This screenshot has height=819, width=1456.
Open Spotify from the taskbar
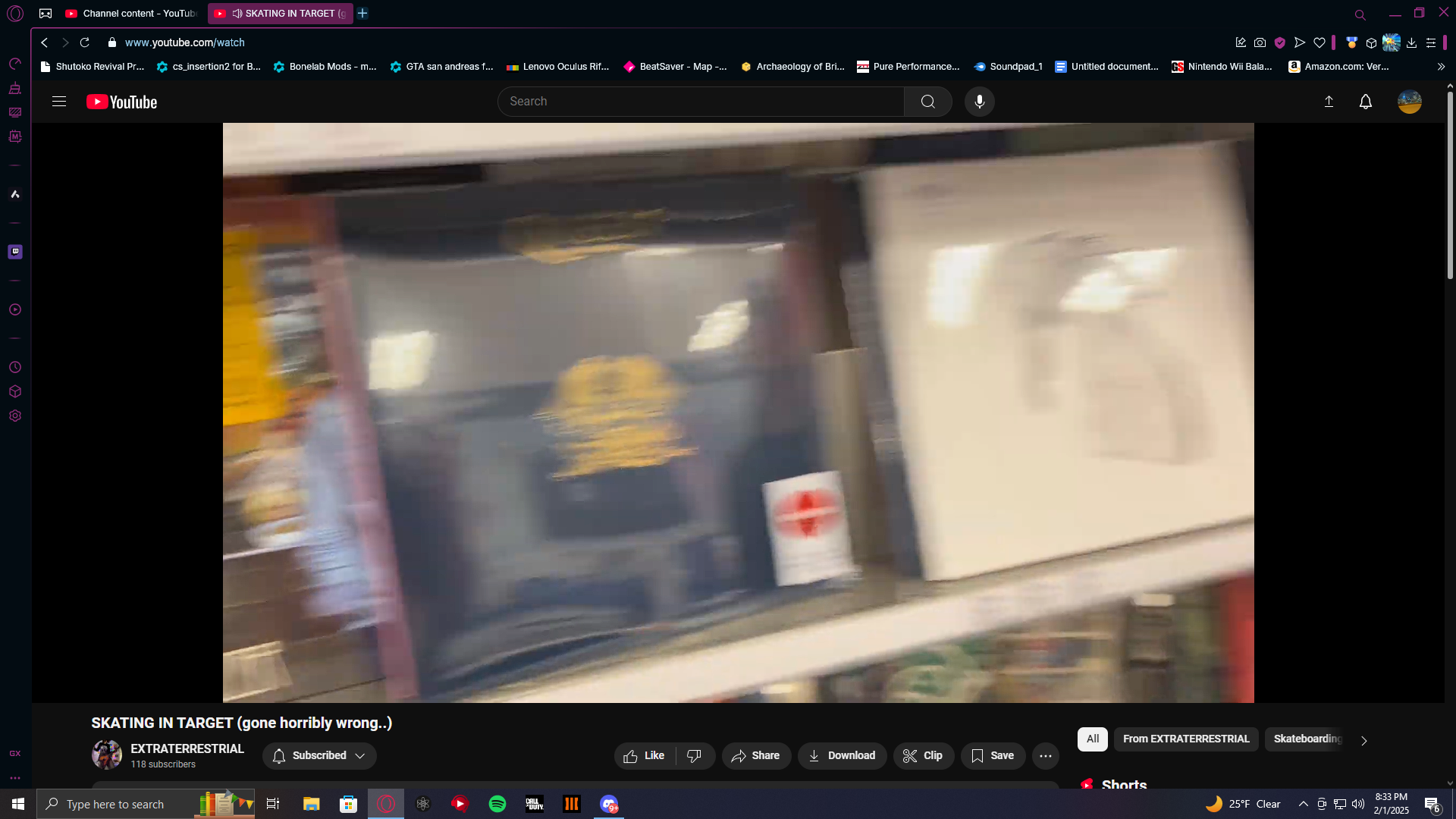click(x=497, y=804)
